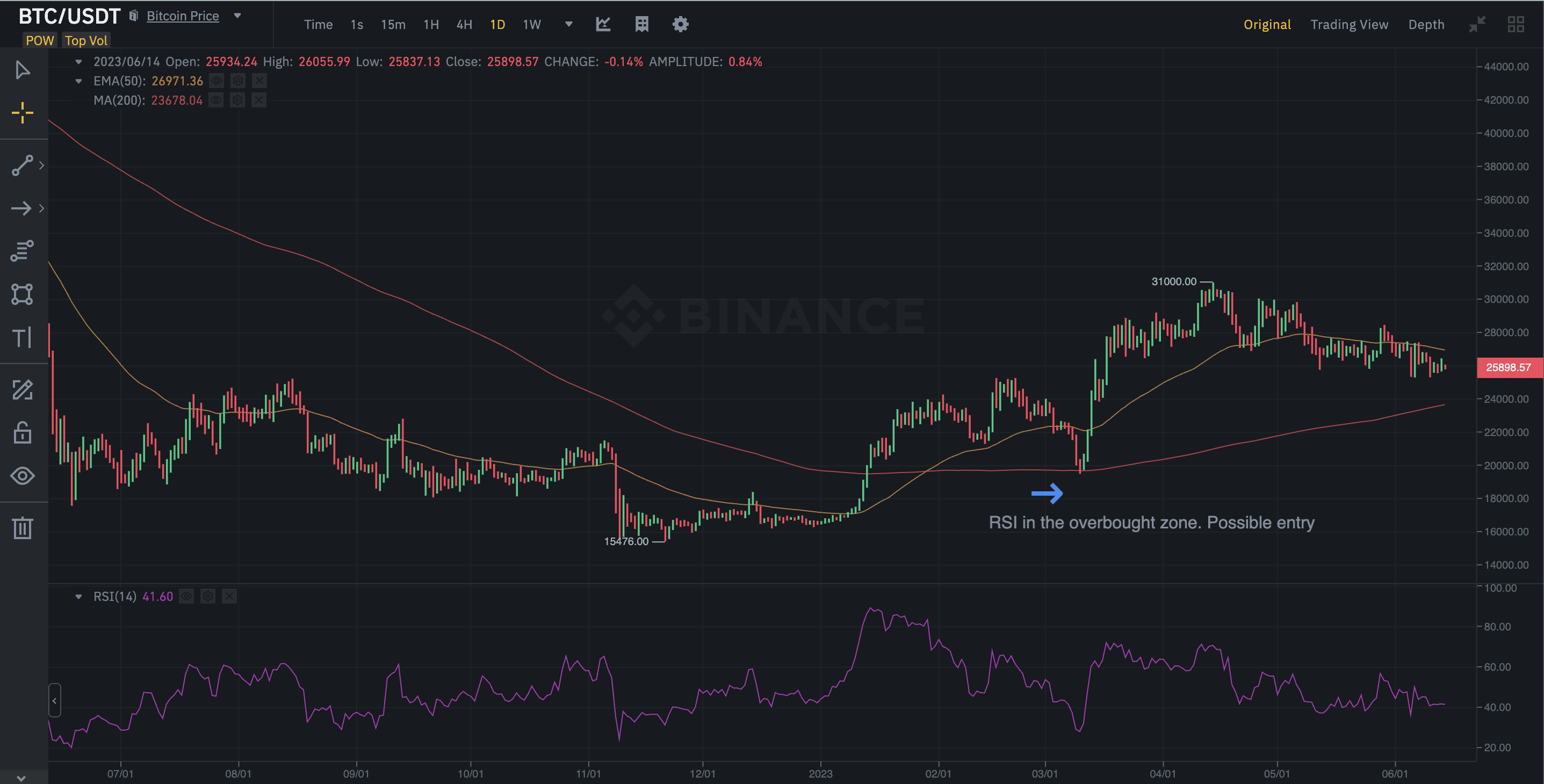This screenshot has height=784, width=1544.
Task: Select the arrow drawing tool
Action: pyautogui.click(x=22, y=208)
